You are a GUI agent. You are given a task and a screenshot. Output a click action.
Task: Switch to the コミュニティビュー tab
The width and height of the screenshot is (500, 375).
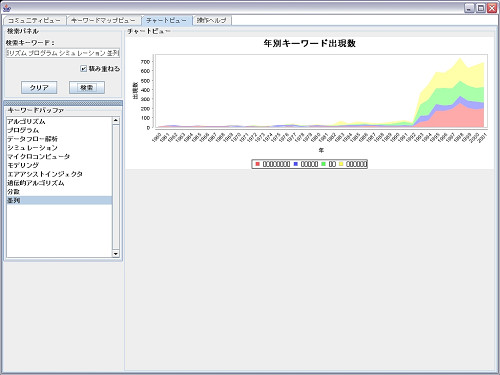point(34,20)
